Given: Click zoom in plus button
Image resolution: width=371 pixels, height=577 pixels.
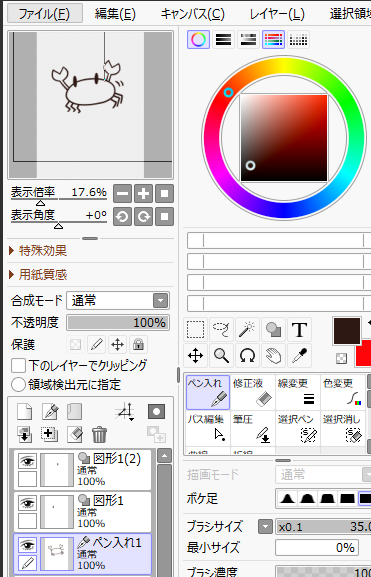Looking at the screenshot, I should (144, 194).
